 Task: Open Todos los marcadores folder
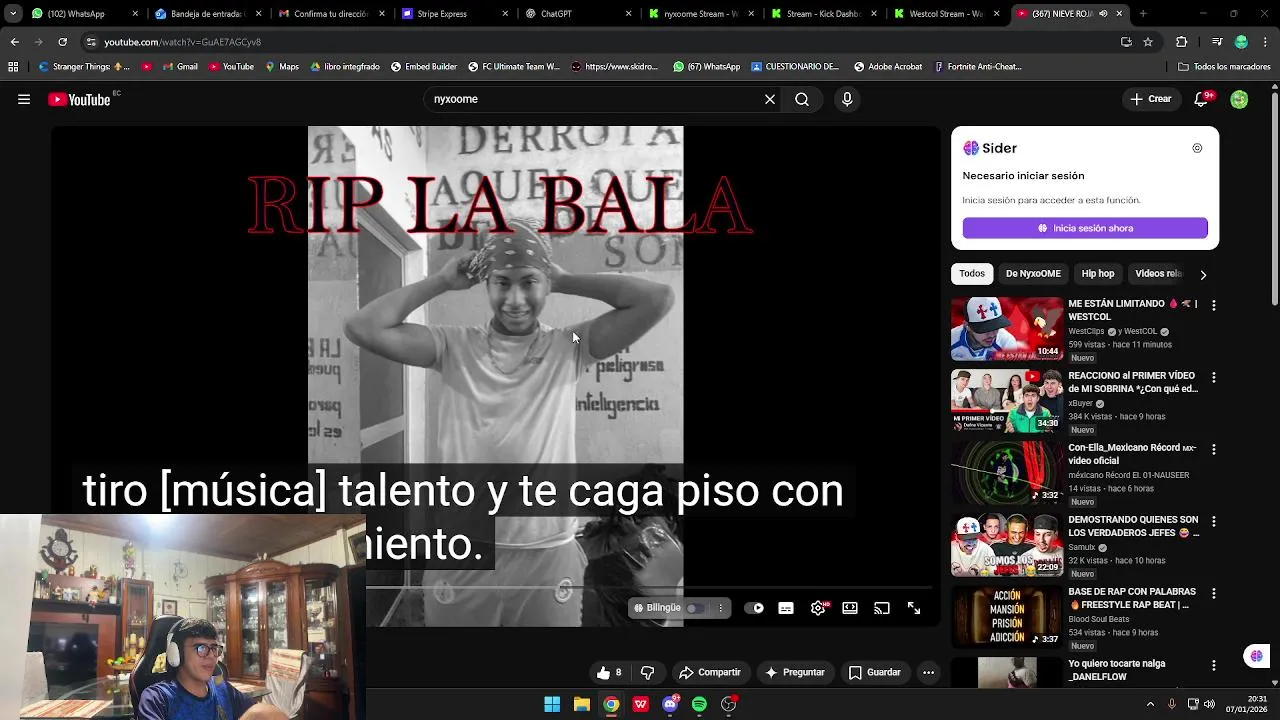pyautogui.click(x=1224, y=67)
